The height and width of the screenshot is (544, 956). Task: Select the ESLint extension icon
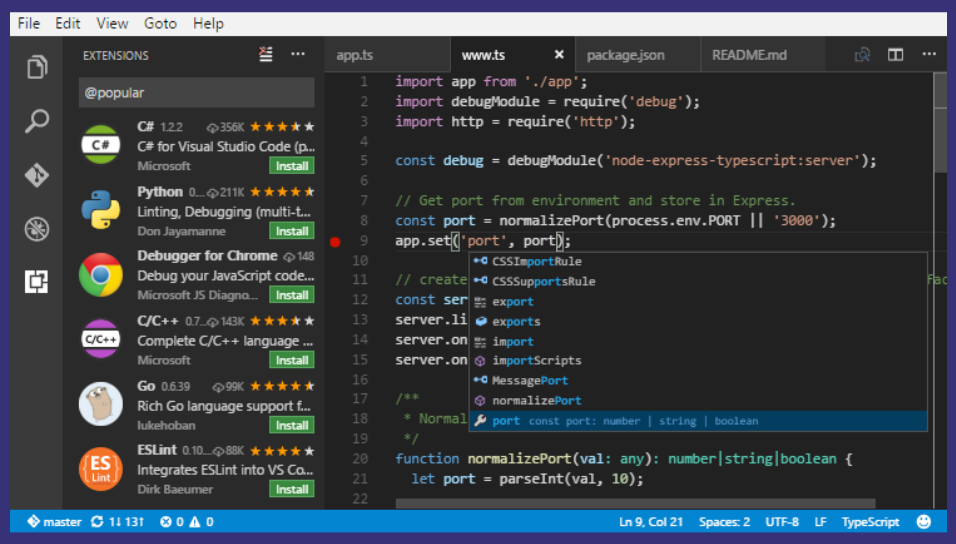(x=101, y=468)
